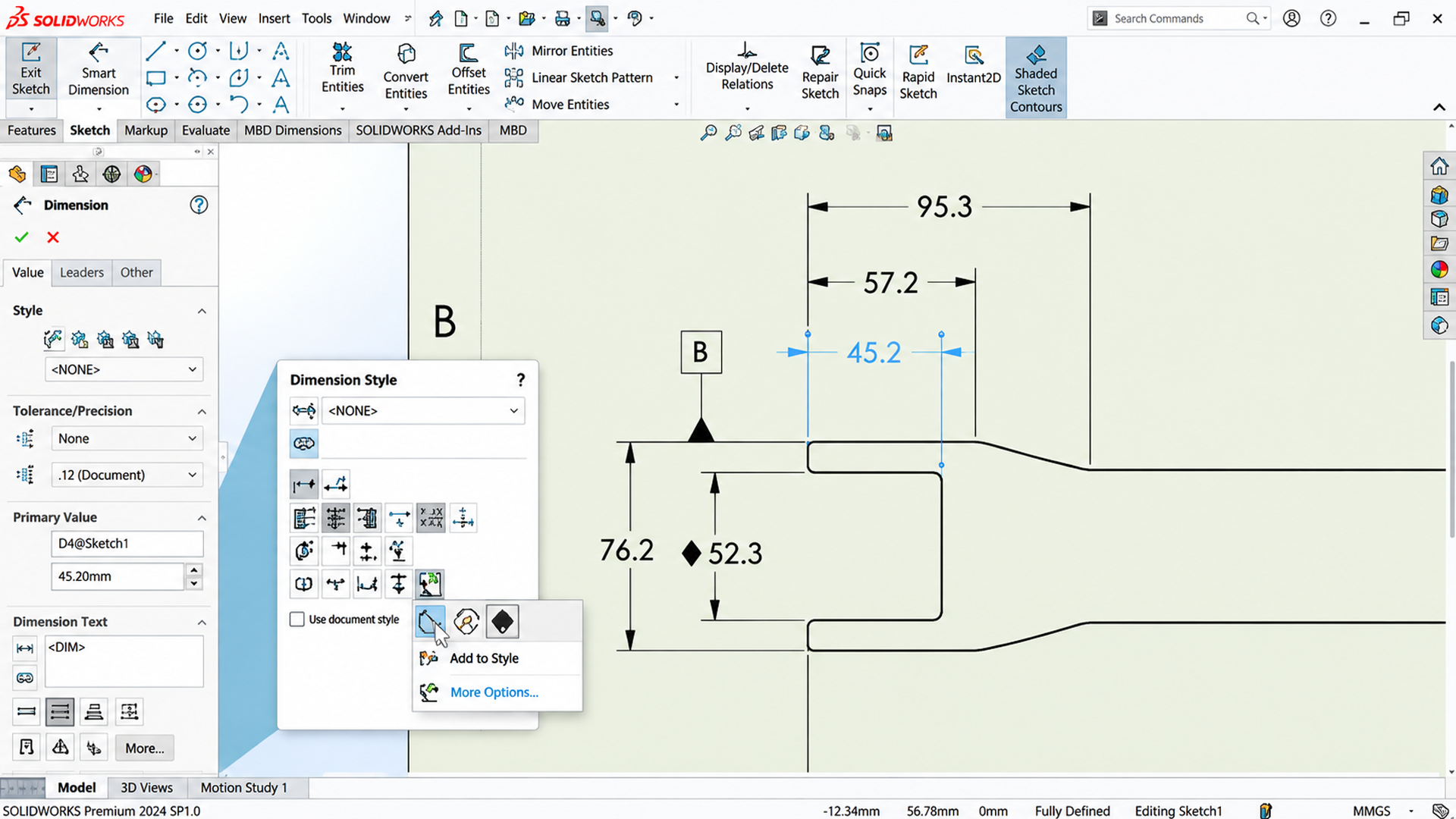The width and height of the screenshot is (1456, 819).
Task: Open the .12 (Document) precision dropdown
Action: click(x=127, y=475)
